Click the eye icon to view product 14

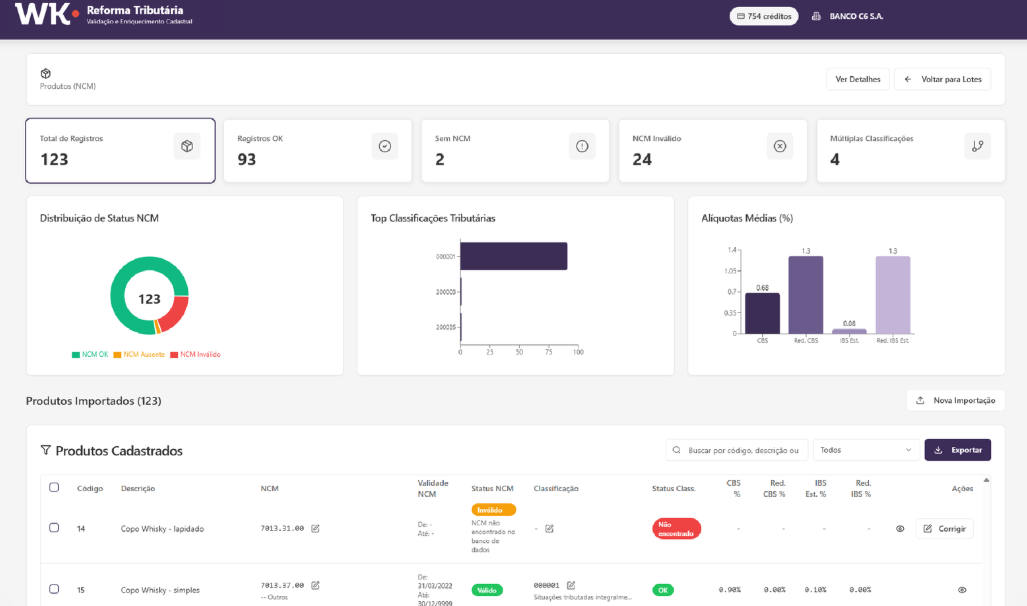click(x=900, y=528)
